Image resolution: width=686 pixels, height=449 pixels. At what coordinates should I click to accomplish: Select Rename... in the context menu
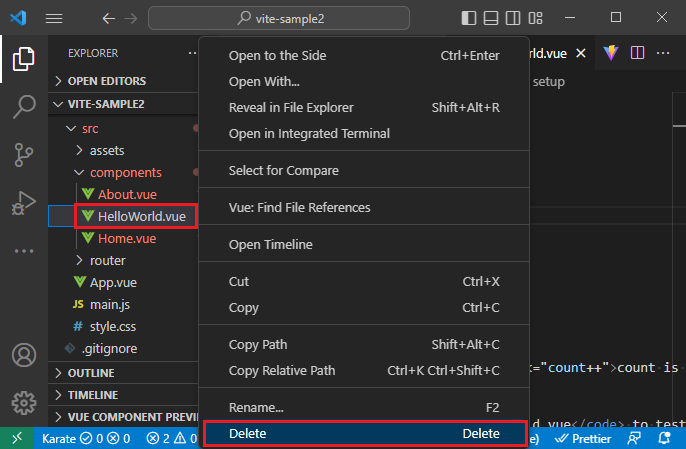[256, 408]
